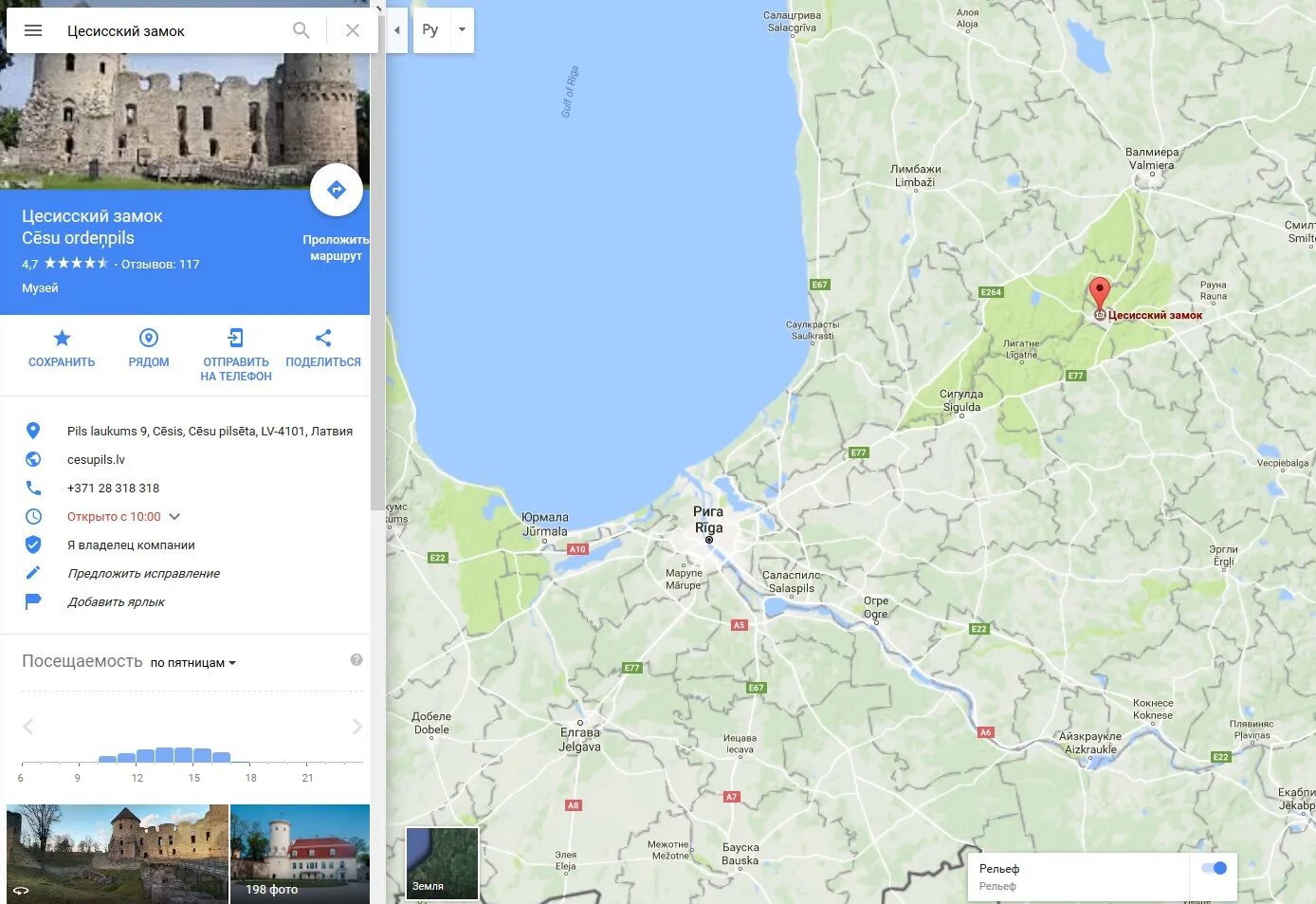The width and height of the screenshot is (1316, 904).
Task: Open the Ру input language button
Action: point(430,30)
